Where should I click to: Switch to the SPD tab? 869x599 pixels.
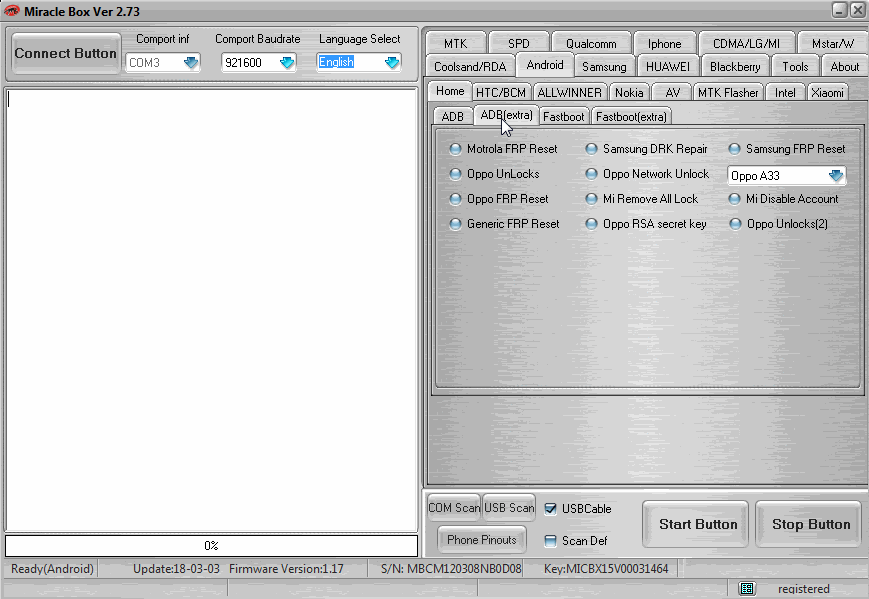pos(519,43)
